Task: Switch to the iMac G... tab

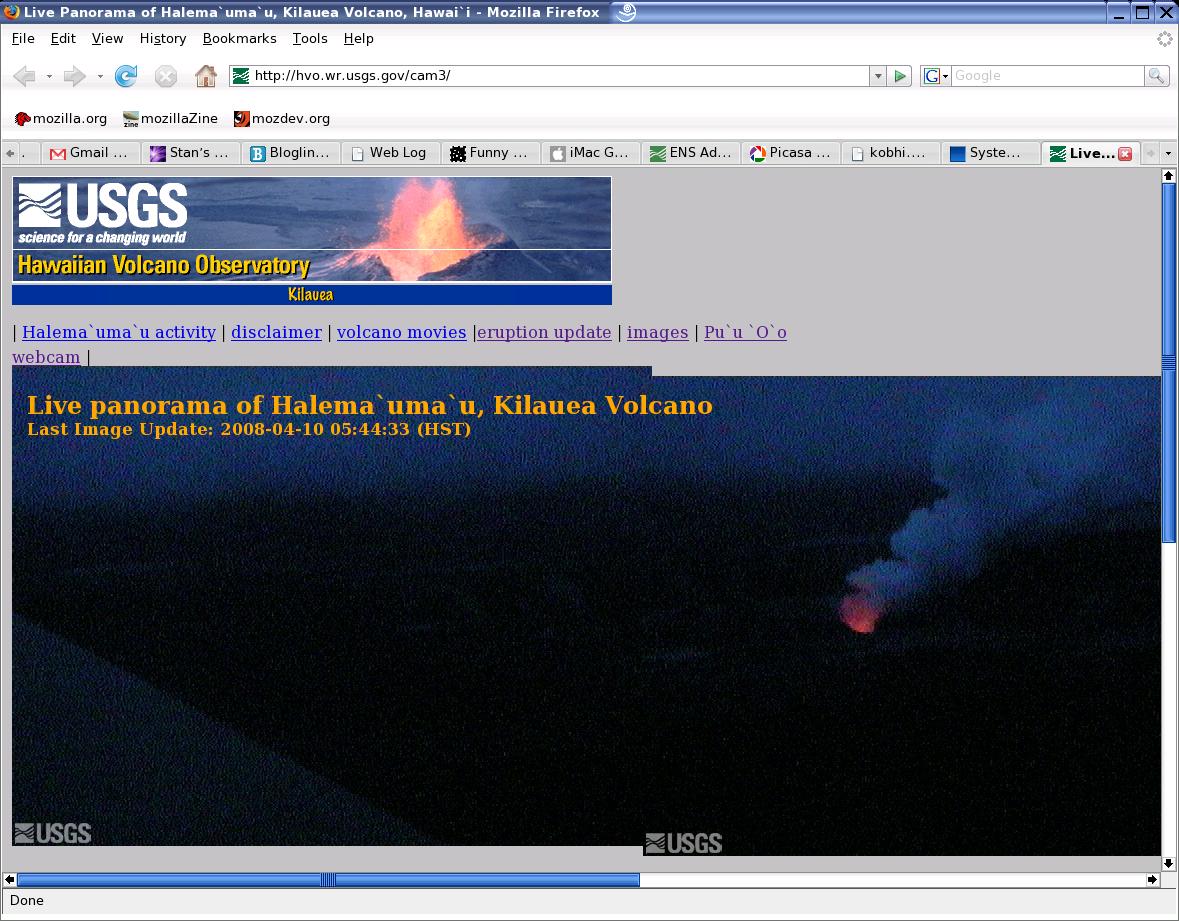Action: (590, 153)
